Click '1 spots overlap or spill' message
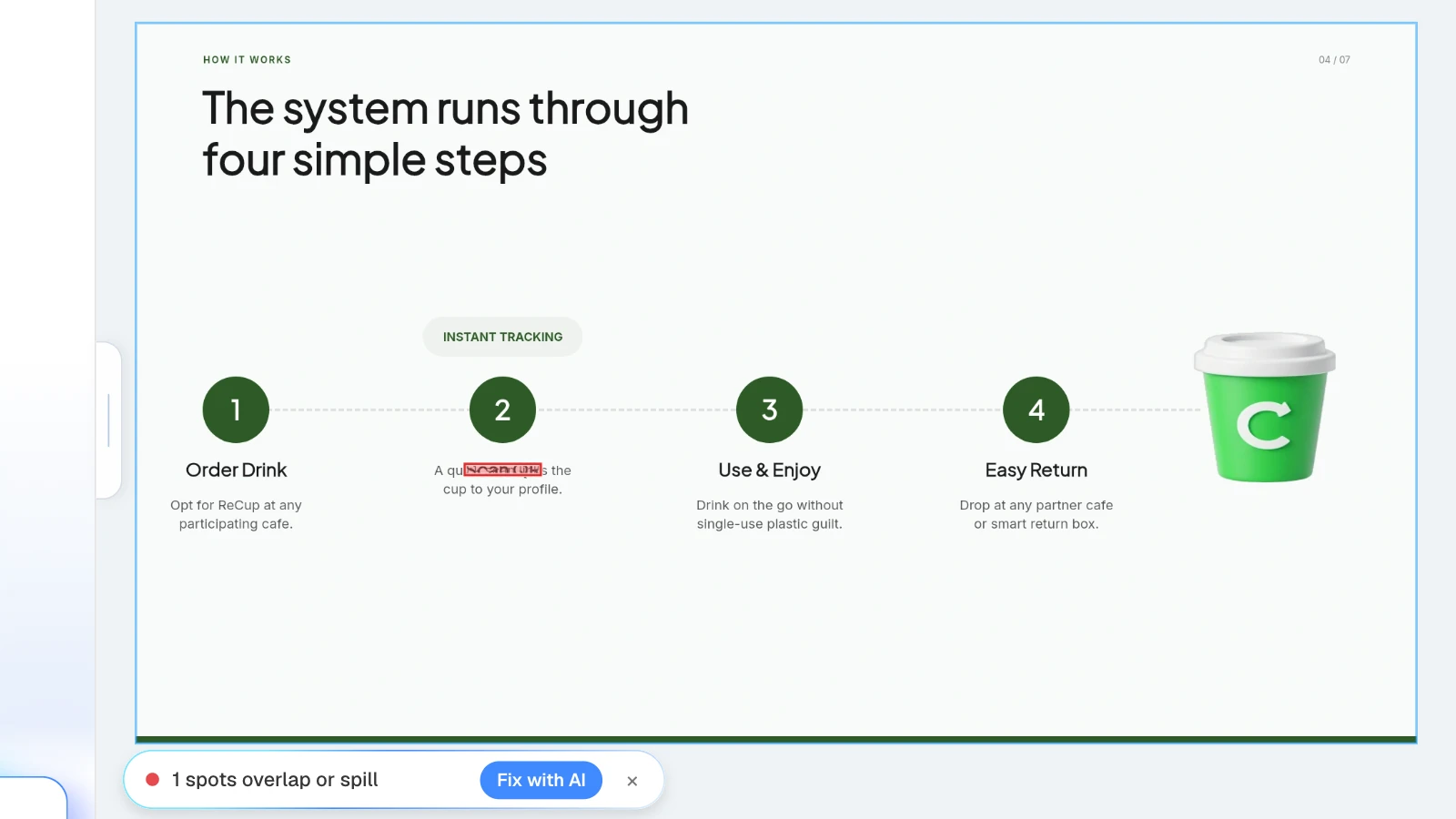 [x=275, y=780]
